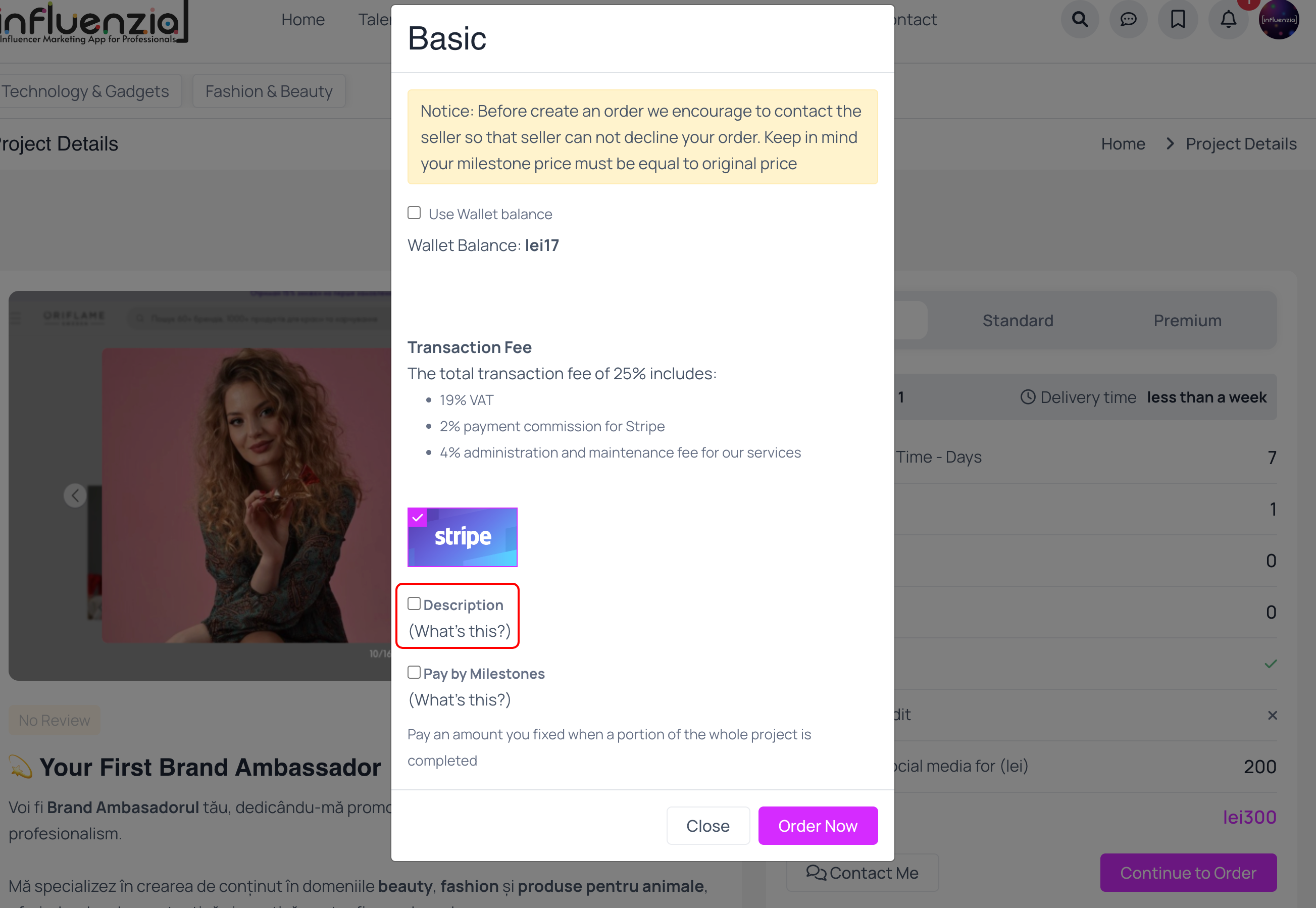The image size is (1316, 908).
Task: Enable Use Wallet balance checkbox
Action: tap(414, 213)
